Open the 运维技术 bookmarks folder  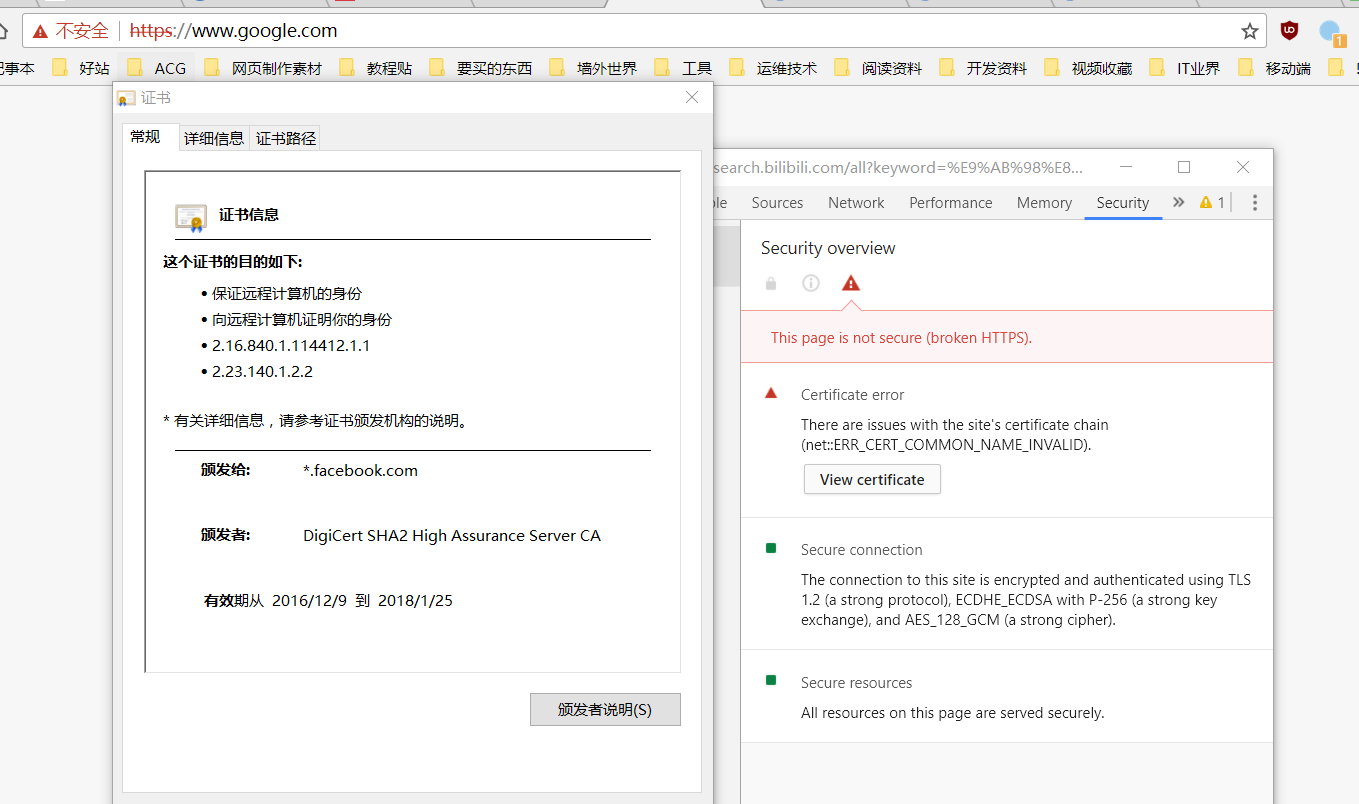point(773,68)
